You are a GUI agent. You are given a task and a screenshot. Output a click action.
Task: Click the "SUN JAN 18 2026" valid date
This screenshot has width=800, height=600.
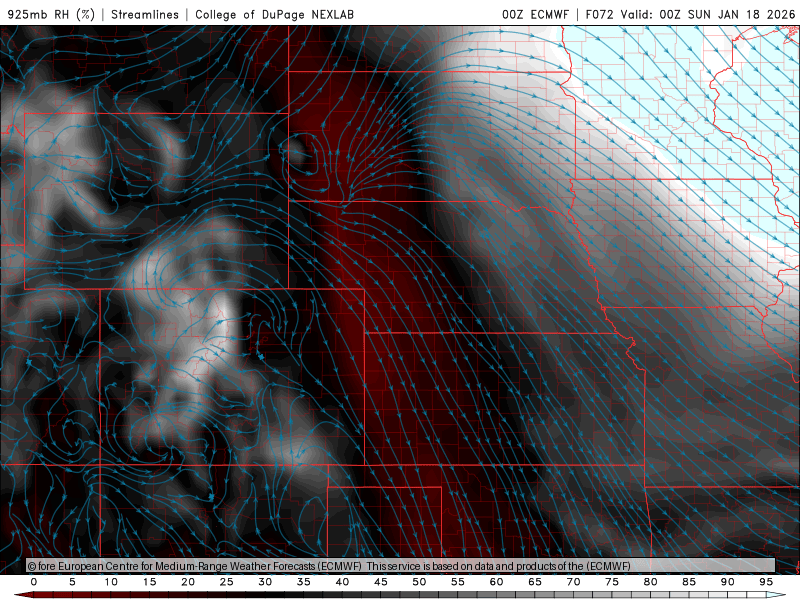click(741, 14)
